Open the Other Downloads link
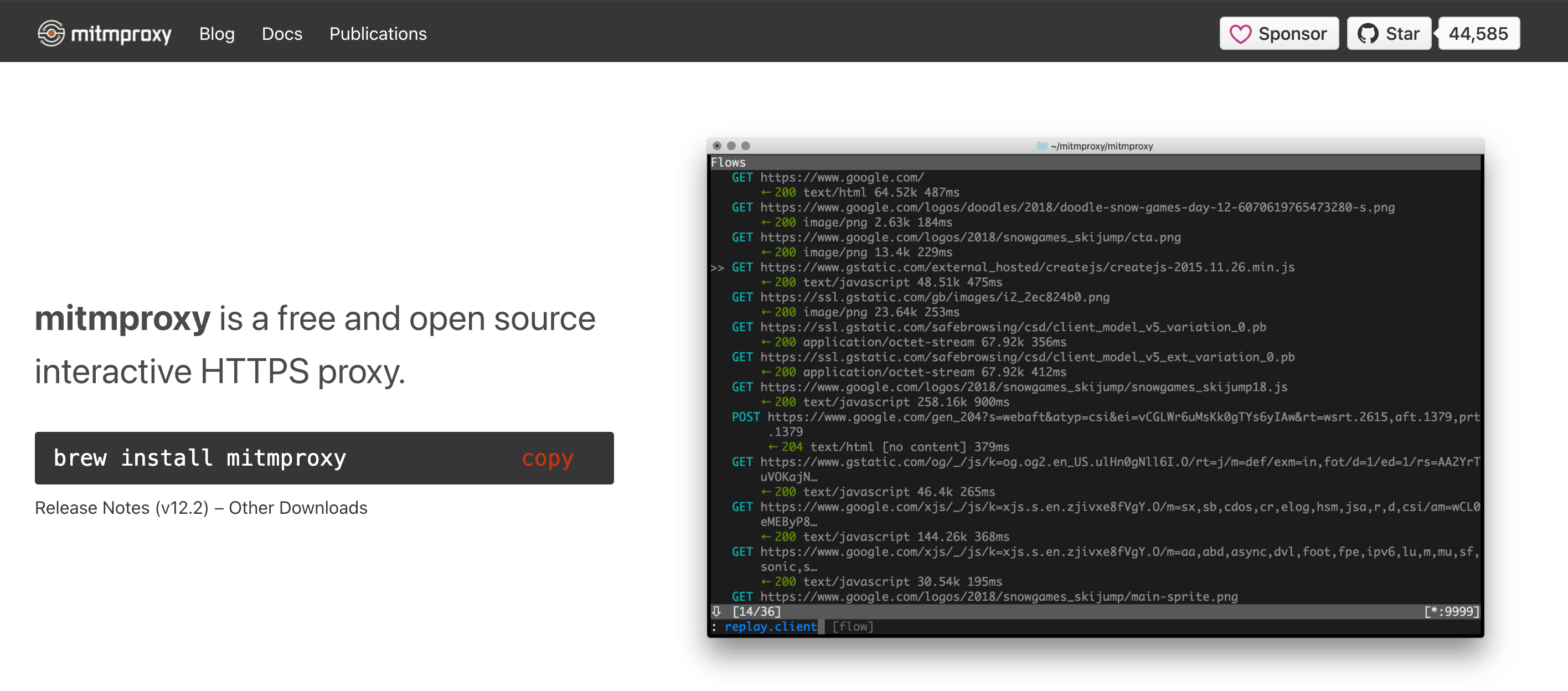Image resolution: width=1568 pixels, height=691 pixels. point(298,508)
